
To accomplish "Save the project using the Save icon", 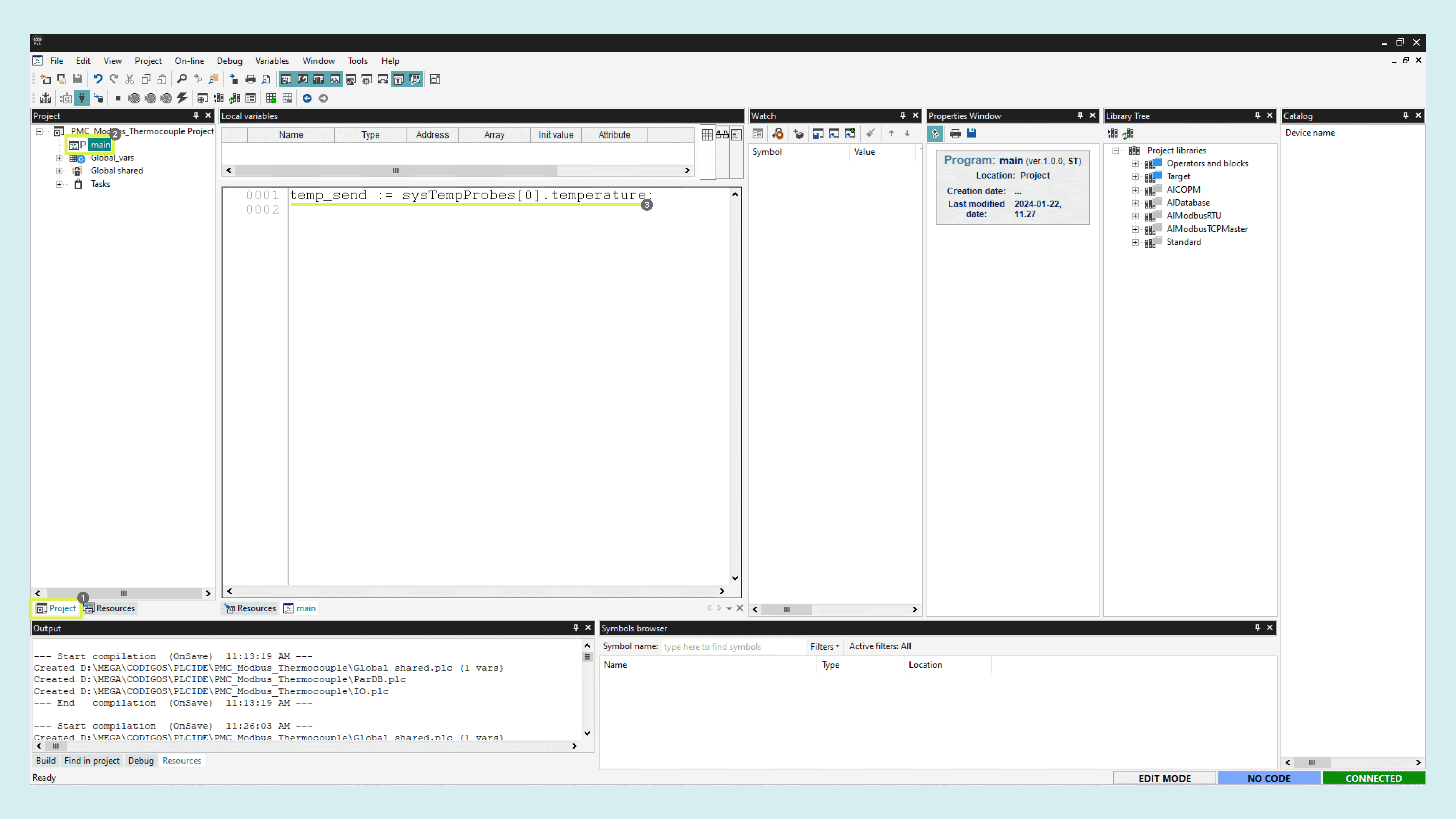I will click(77, 79).
